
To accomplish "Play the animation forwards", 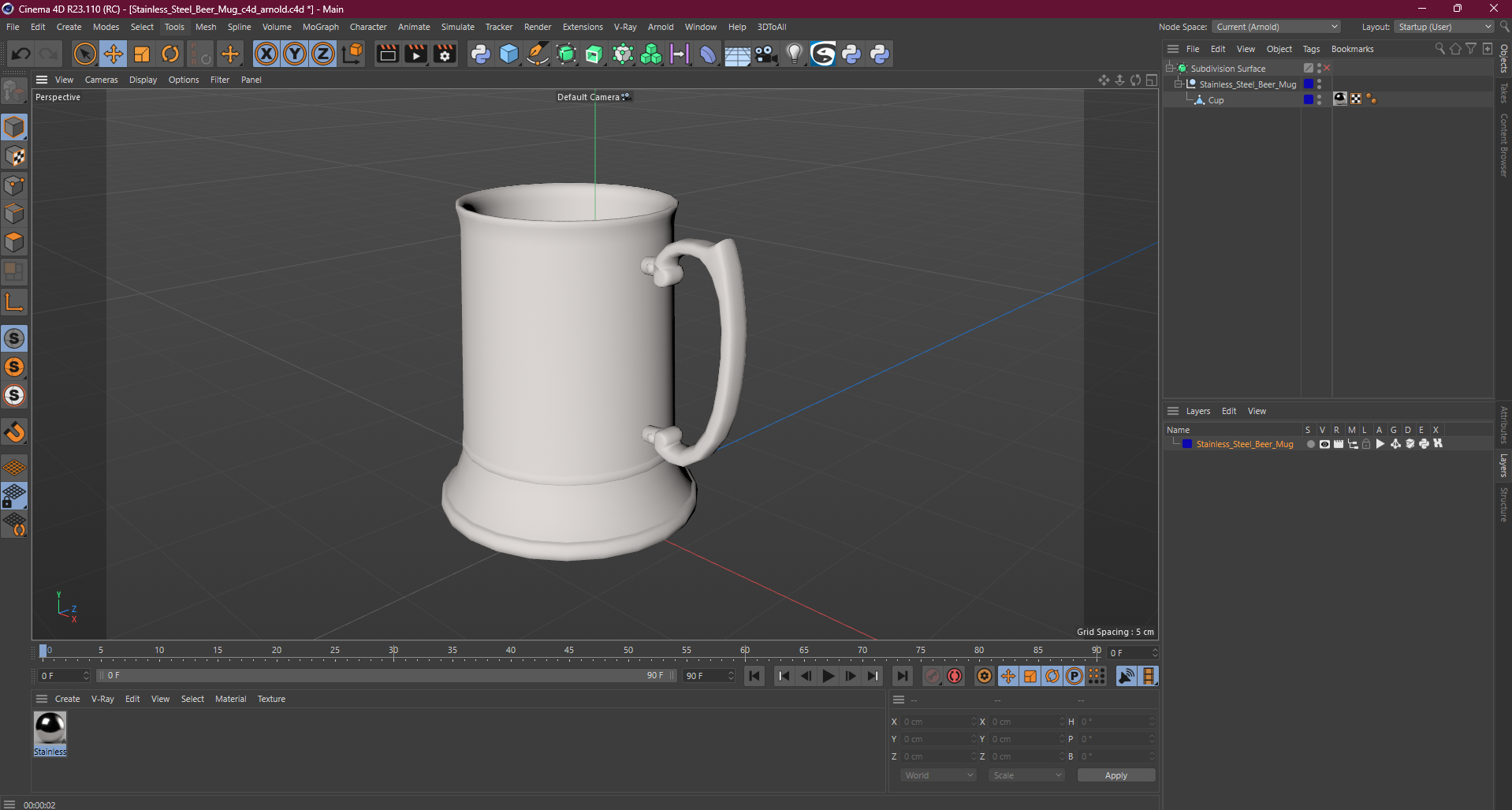I will click(x=828, y=676).
